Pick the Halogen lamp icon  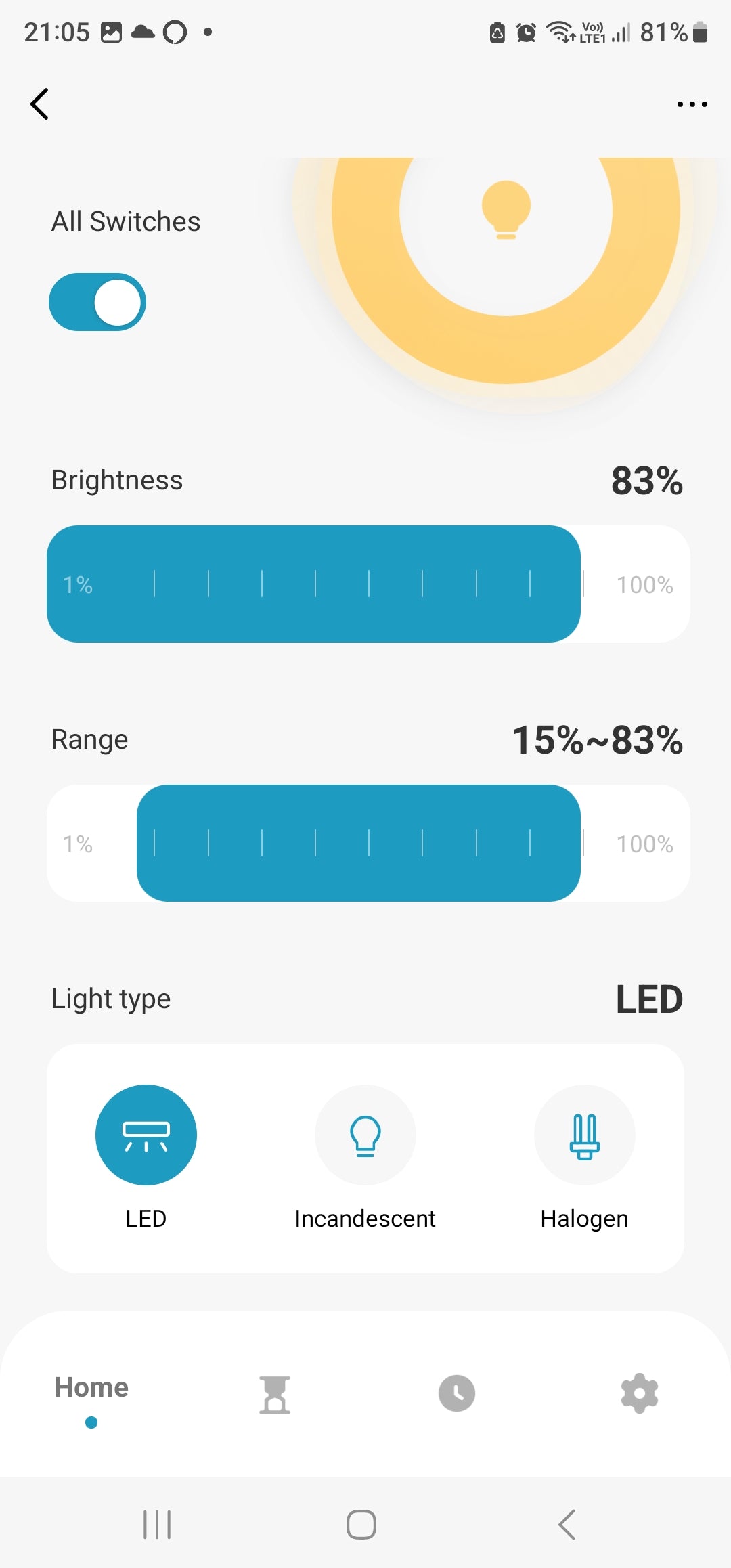[585, 1135]
